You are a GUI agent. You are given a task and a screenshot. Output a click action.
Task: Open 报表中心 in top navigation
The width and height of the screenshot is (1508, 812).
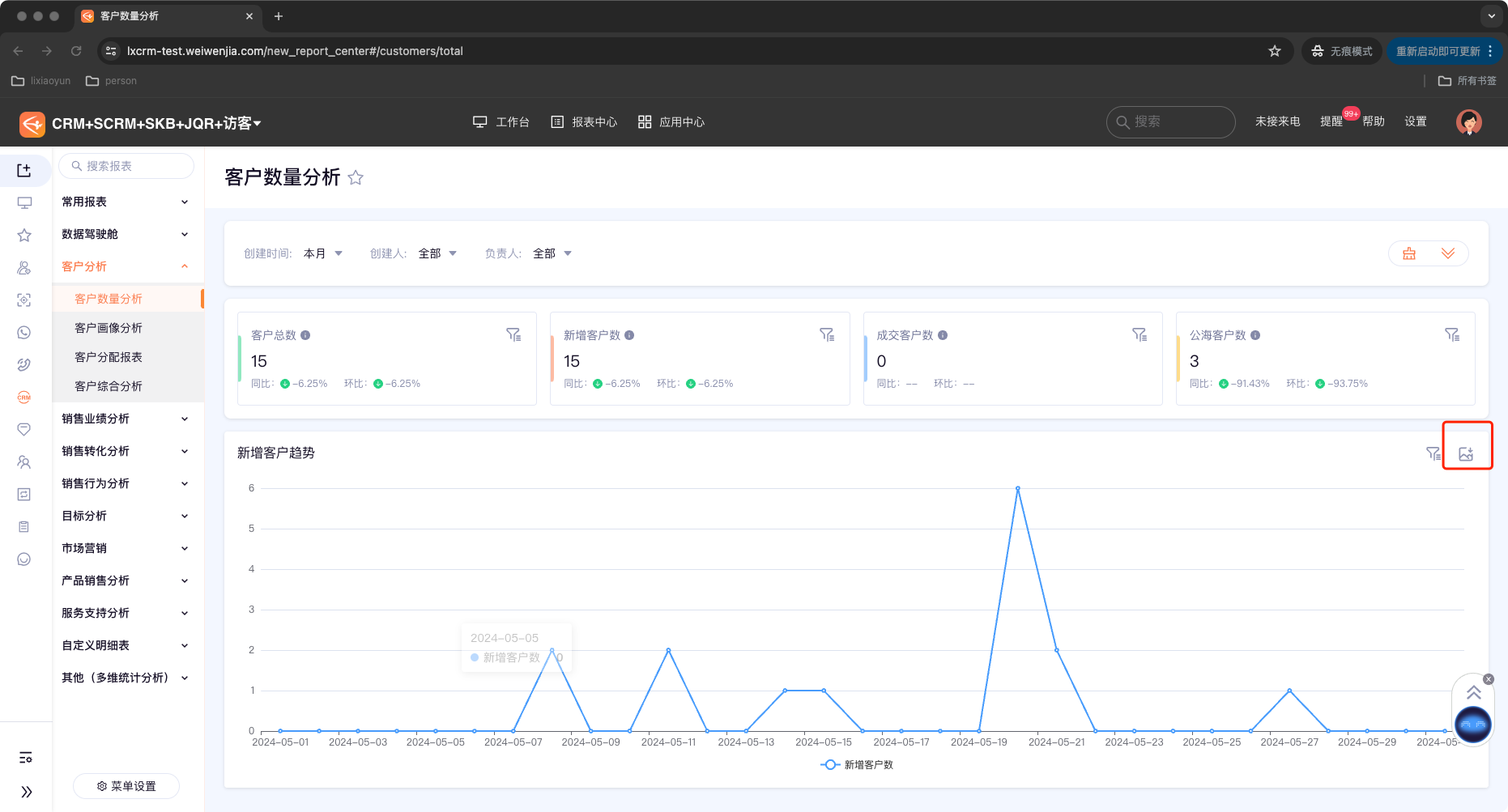click(x=584, y=122)
